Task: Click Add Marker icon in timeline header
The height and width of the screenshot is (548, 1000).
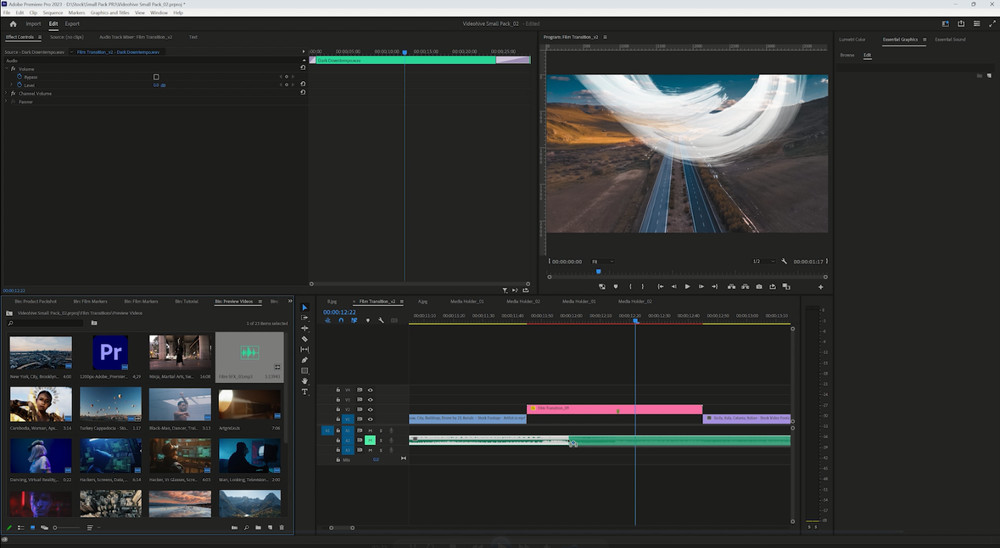Action: 367,320
